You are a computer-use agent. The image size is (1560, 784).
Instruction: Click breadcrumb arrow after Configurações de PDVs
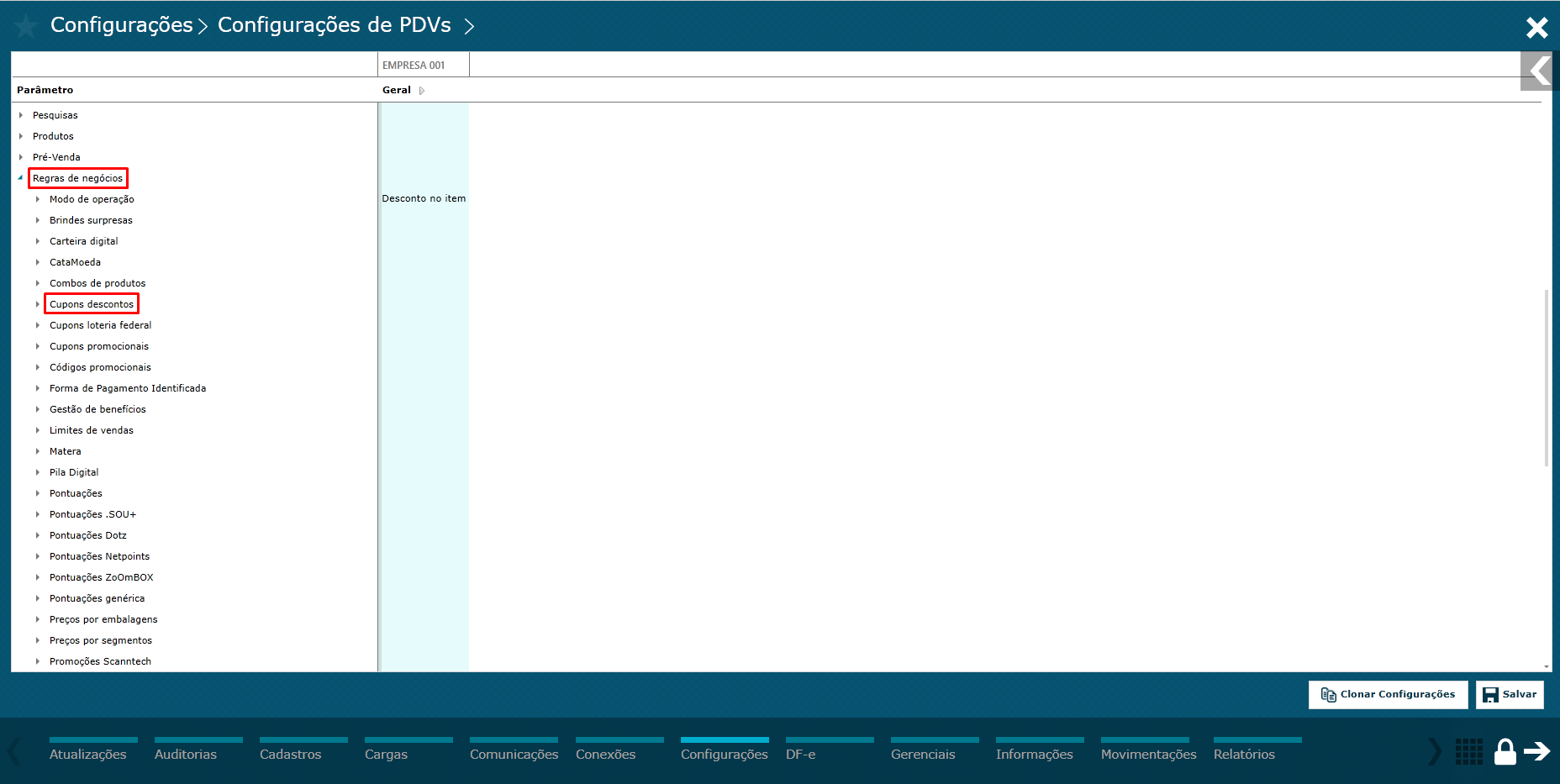pyautogui.click(x=469, y=27)
